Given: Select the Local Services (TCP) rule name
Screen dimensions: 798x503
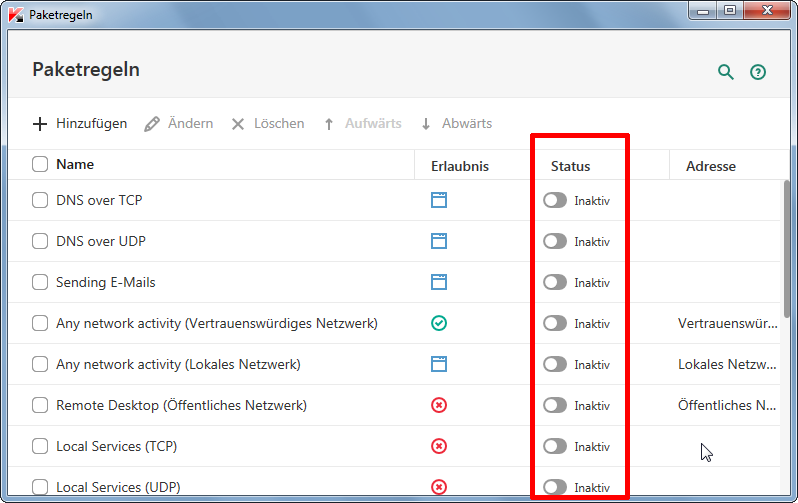Looking at the screenshot, I should point(117,446).
